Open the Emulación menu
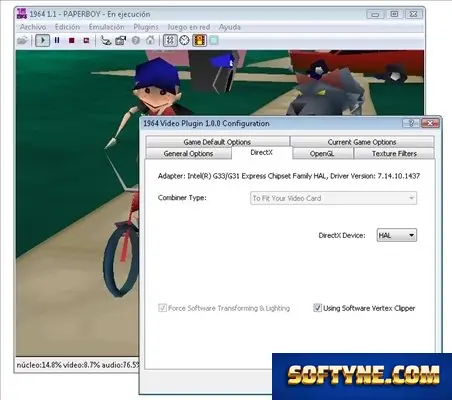Screen dimensions: 452x400 (106, 27)
